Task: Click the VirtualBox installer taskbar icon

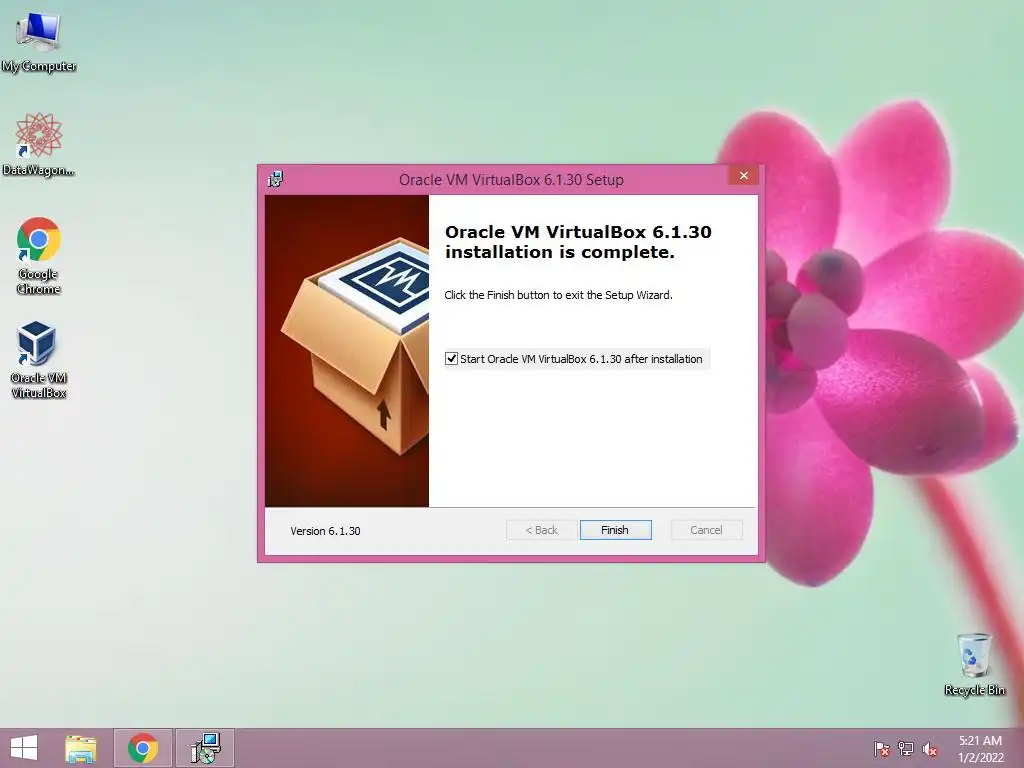Action: pos(205,748)
